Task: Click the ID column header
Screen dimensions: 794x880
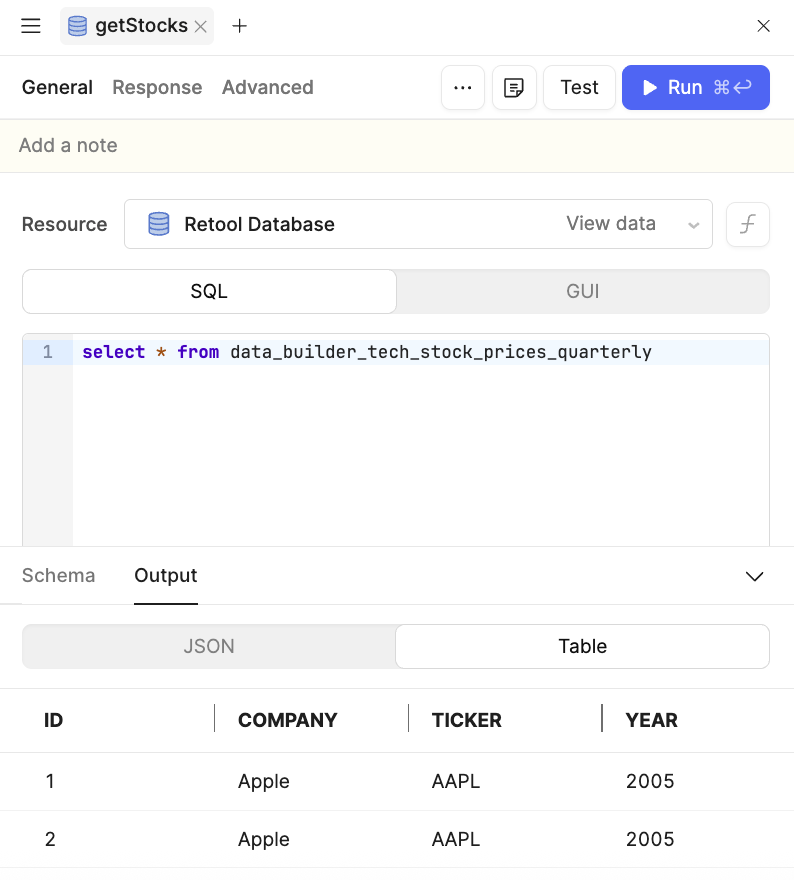Action: (x=53, y=720)
